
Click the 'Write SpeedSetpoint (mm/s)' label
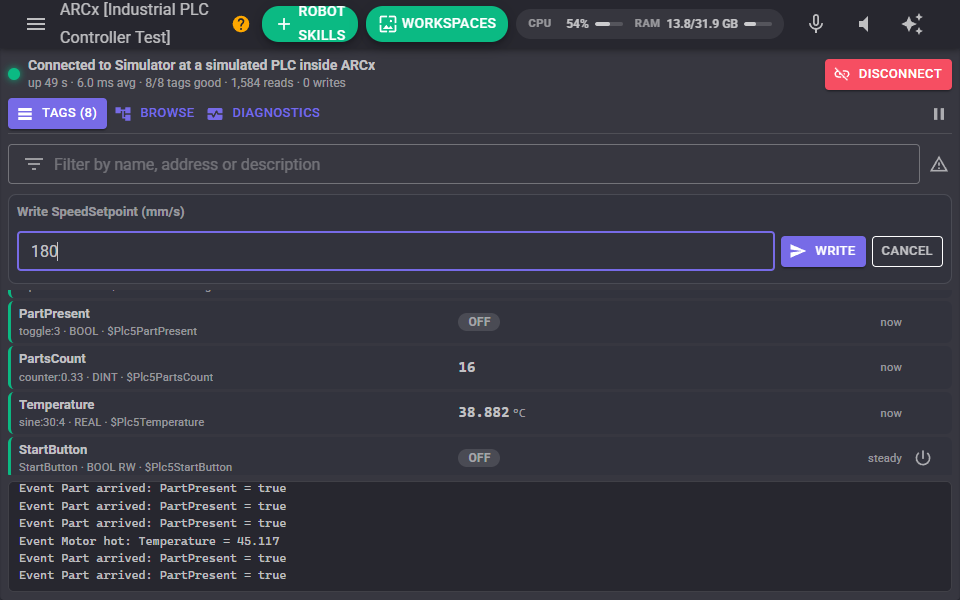(x=101, y=212)
